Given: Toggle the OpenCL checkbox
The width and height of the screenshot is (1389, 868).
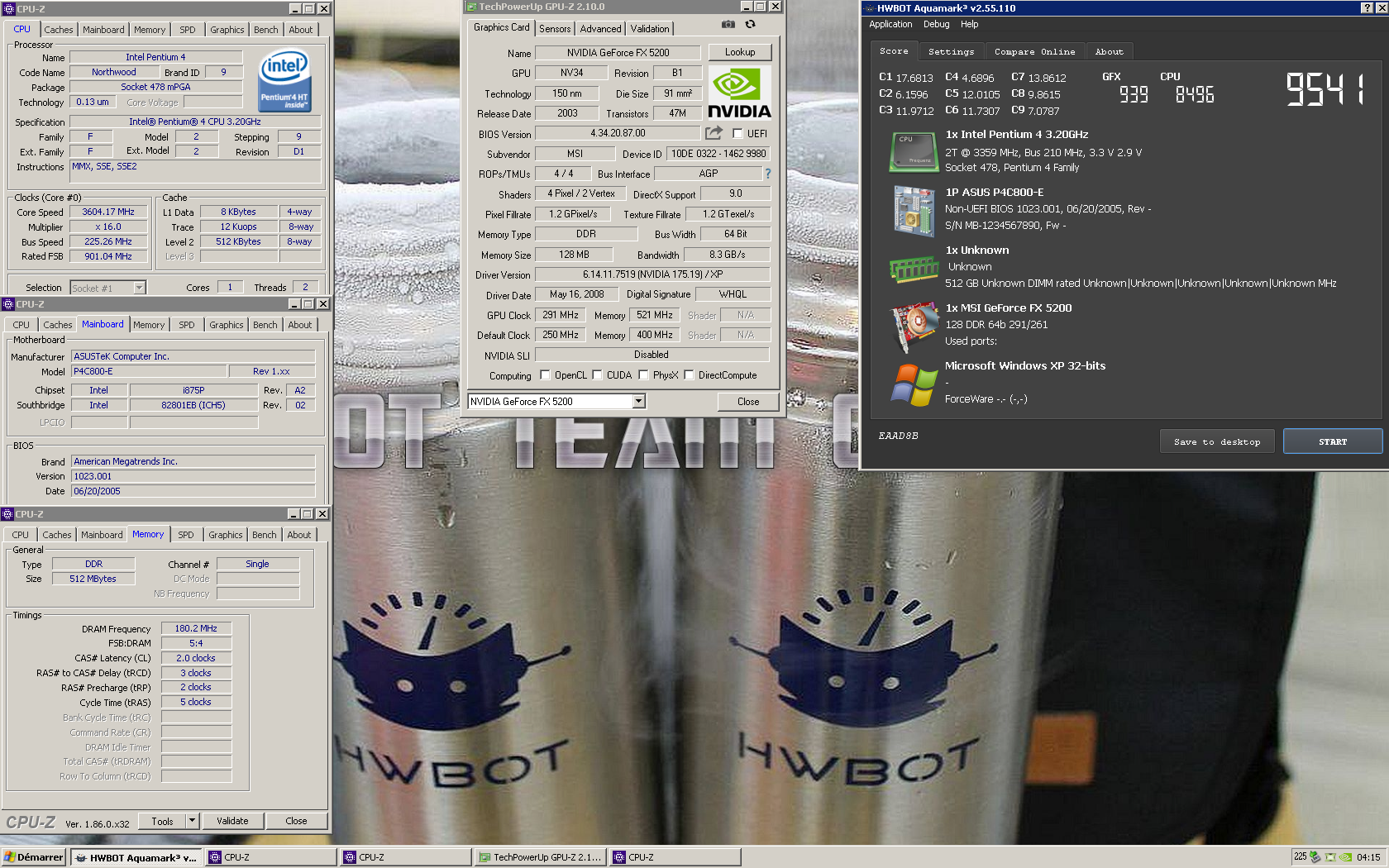Looking at the screenshot, I should tap(545, 374).
